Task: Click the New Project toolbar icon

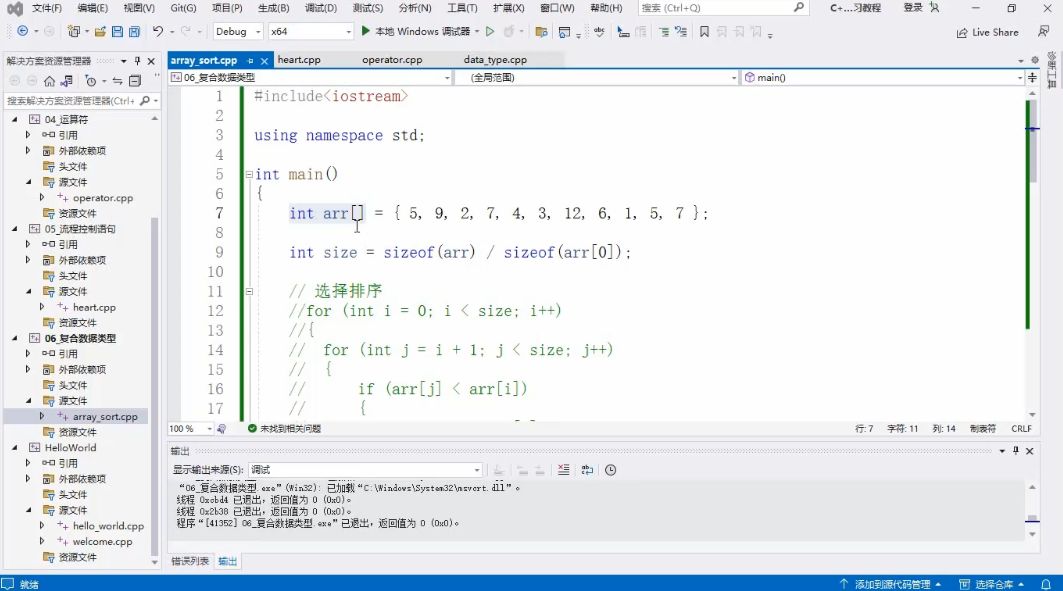Action: pos(73,31)
